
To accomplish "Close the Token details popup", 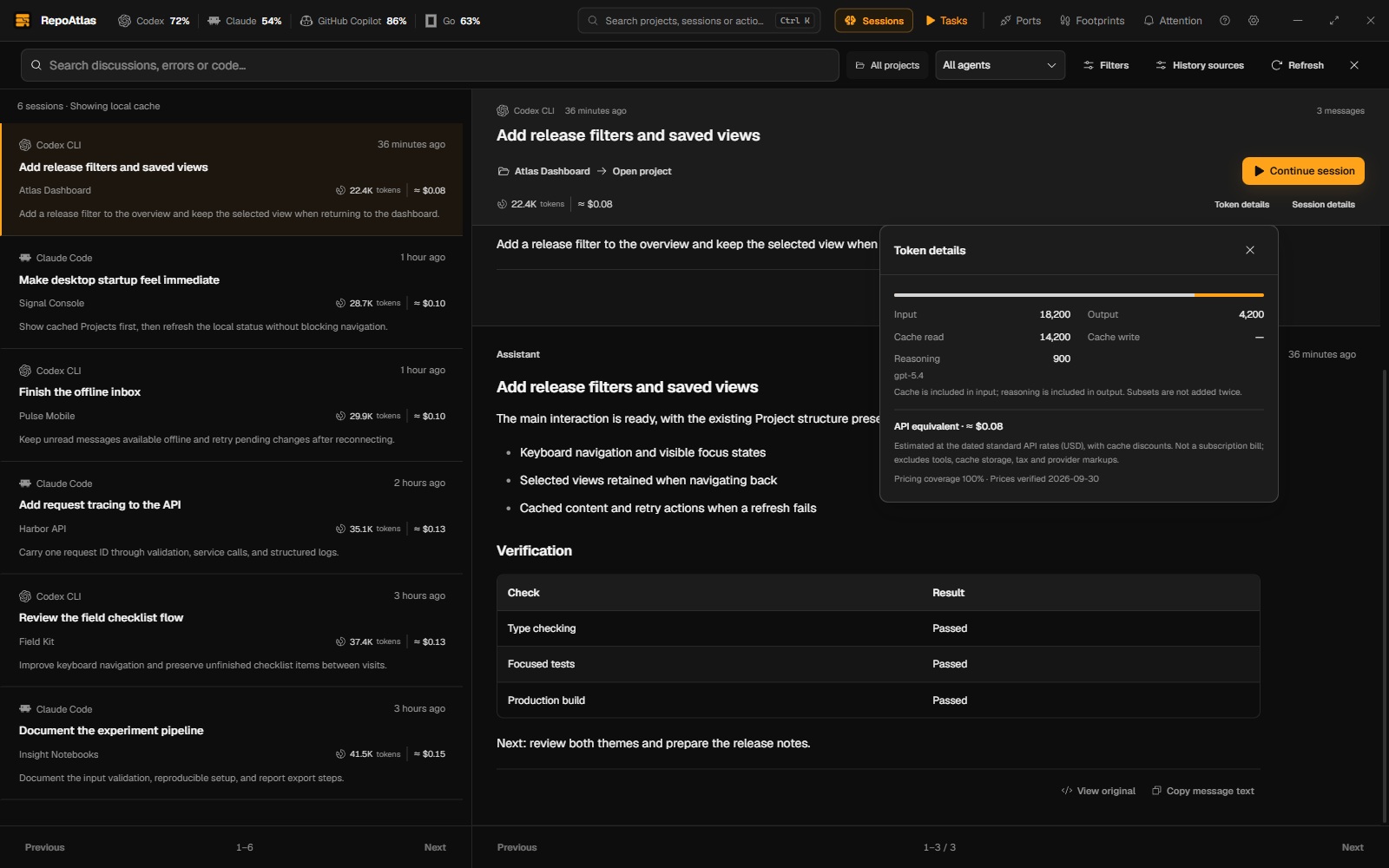I will coord(1250,250).
